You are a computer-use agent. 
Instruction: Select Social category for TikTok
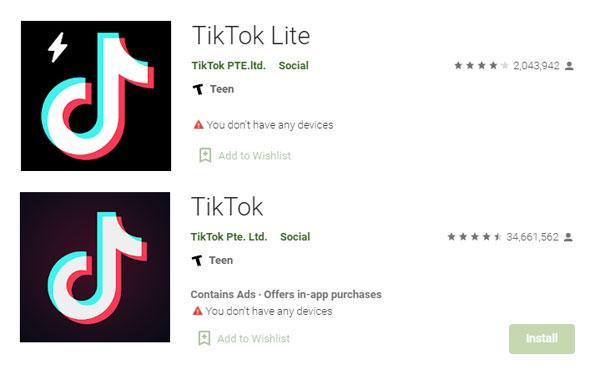pos(295,237)
